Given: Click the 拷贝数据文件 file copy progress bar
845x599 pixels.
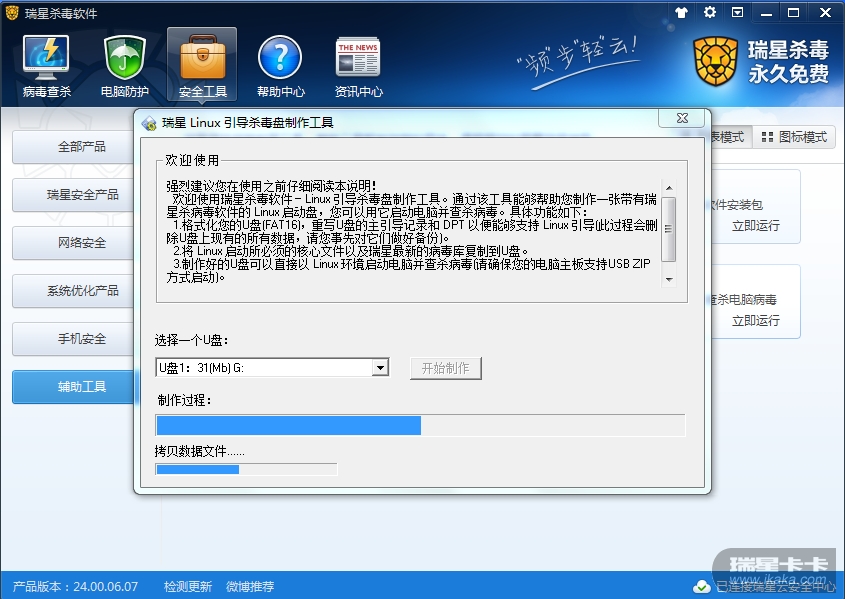Looking at the screenshot, I should pos(246,469).
